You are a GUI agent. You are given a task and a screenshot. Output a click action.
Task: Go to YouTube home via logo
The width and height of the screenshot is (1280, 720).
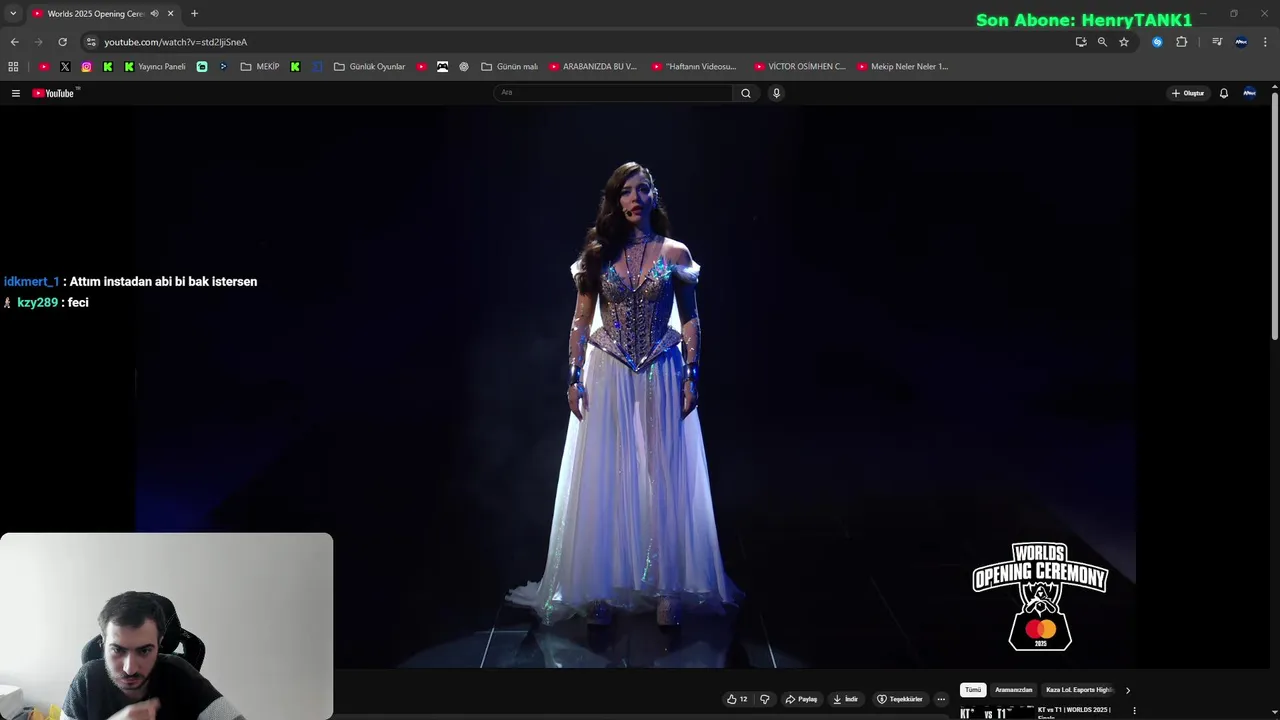(x=54, y=93)
